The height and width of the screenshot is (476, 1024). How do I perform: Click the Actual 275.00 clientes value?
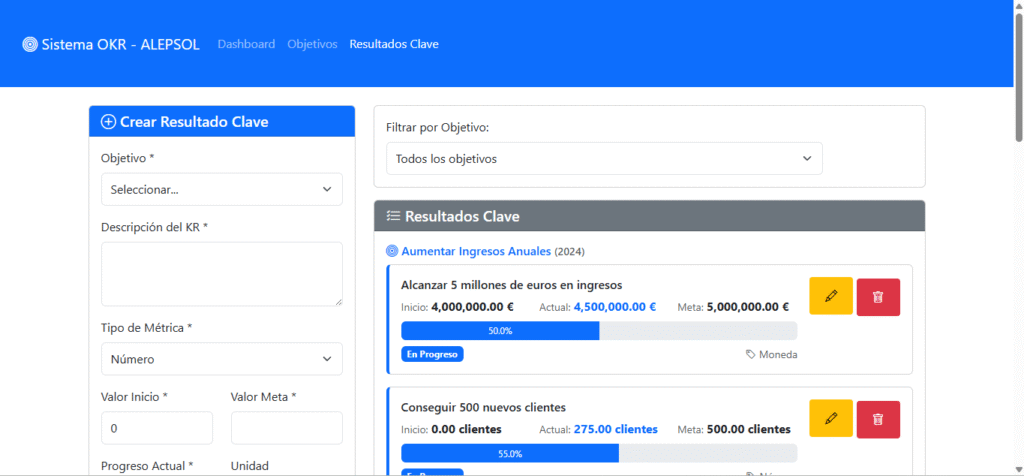616,429
